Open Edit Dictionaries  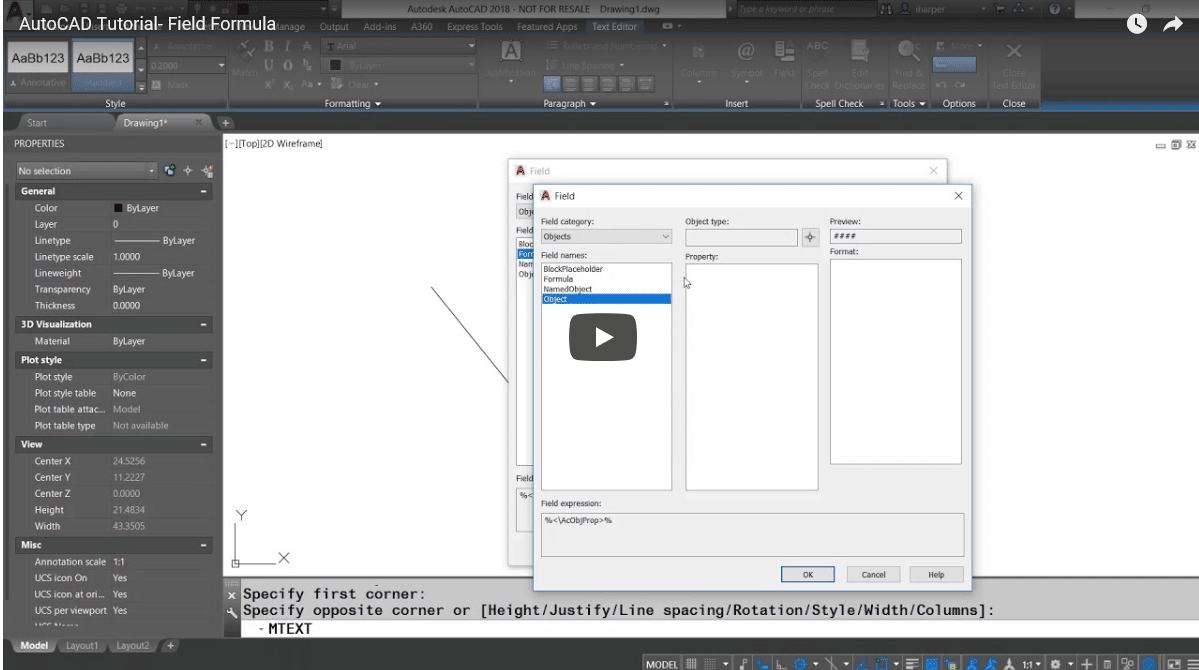859,65
